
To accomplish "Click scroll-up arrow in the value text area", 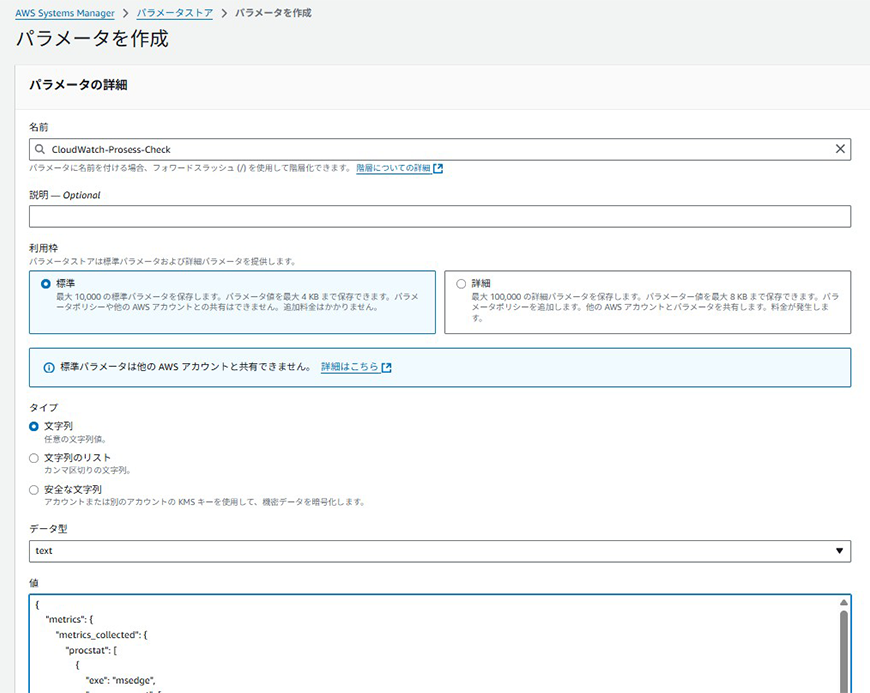I will coord(843,603).
